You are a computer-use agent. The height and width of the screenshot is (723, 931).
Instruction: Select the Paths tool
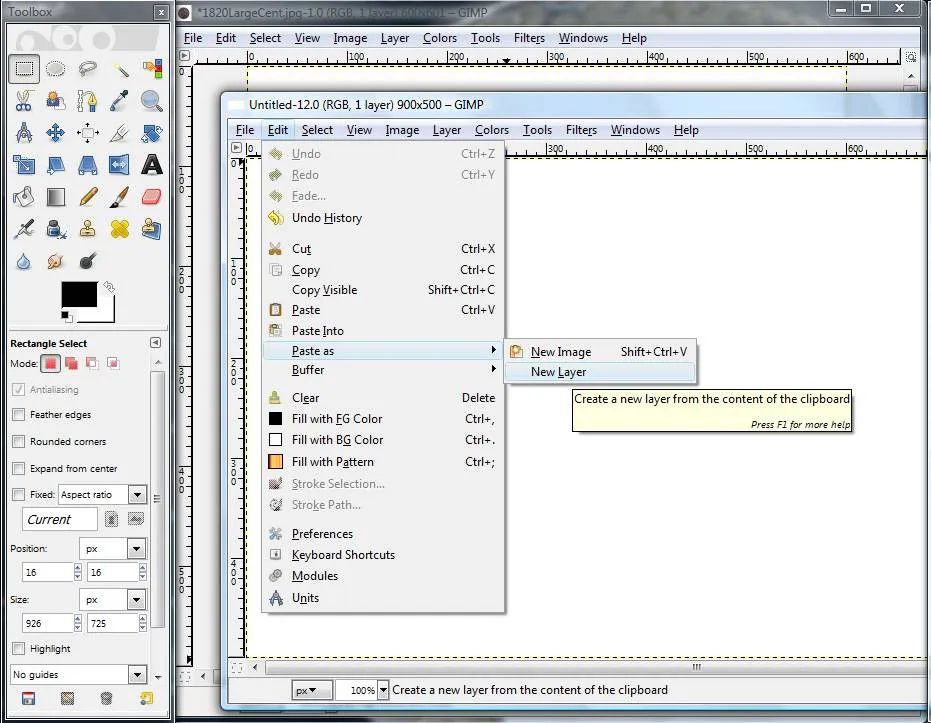(x=88, y=101)
